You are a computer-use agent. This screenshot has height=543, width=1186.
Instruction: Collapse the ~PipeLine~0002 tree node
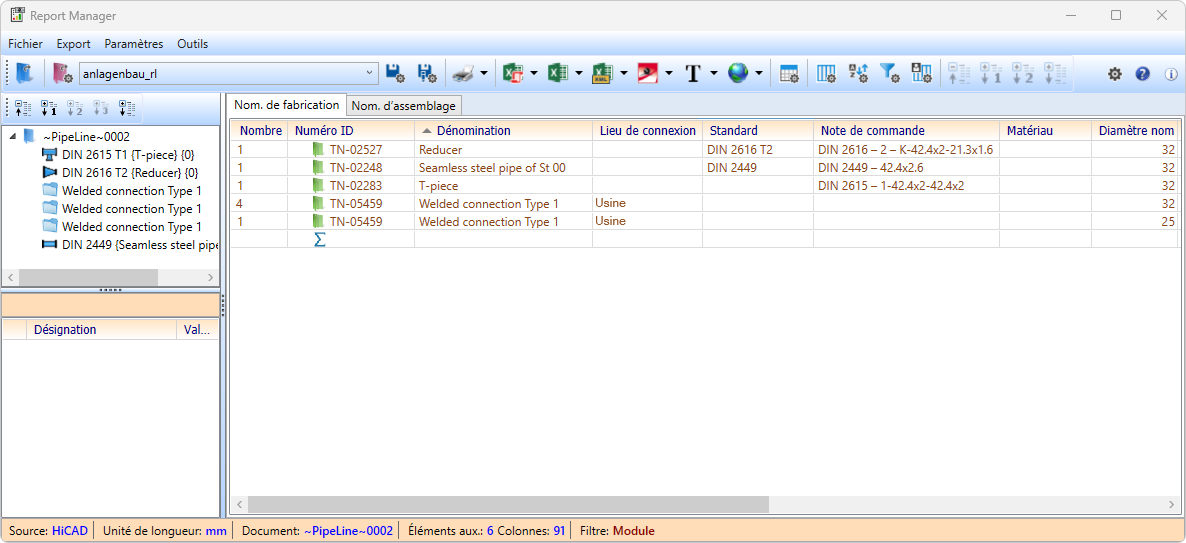(x=12, y=137)
